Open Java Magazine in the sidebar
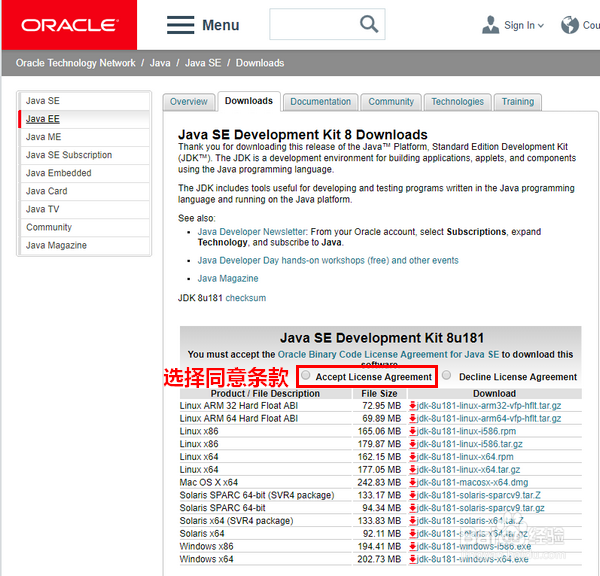This screenshot has width=600, height=576. (85, 245)
